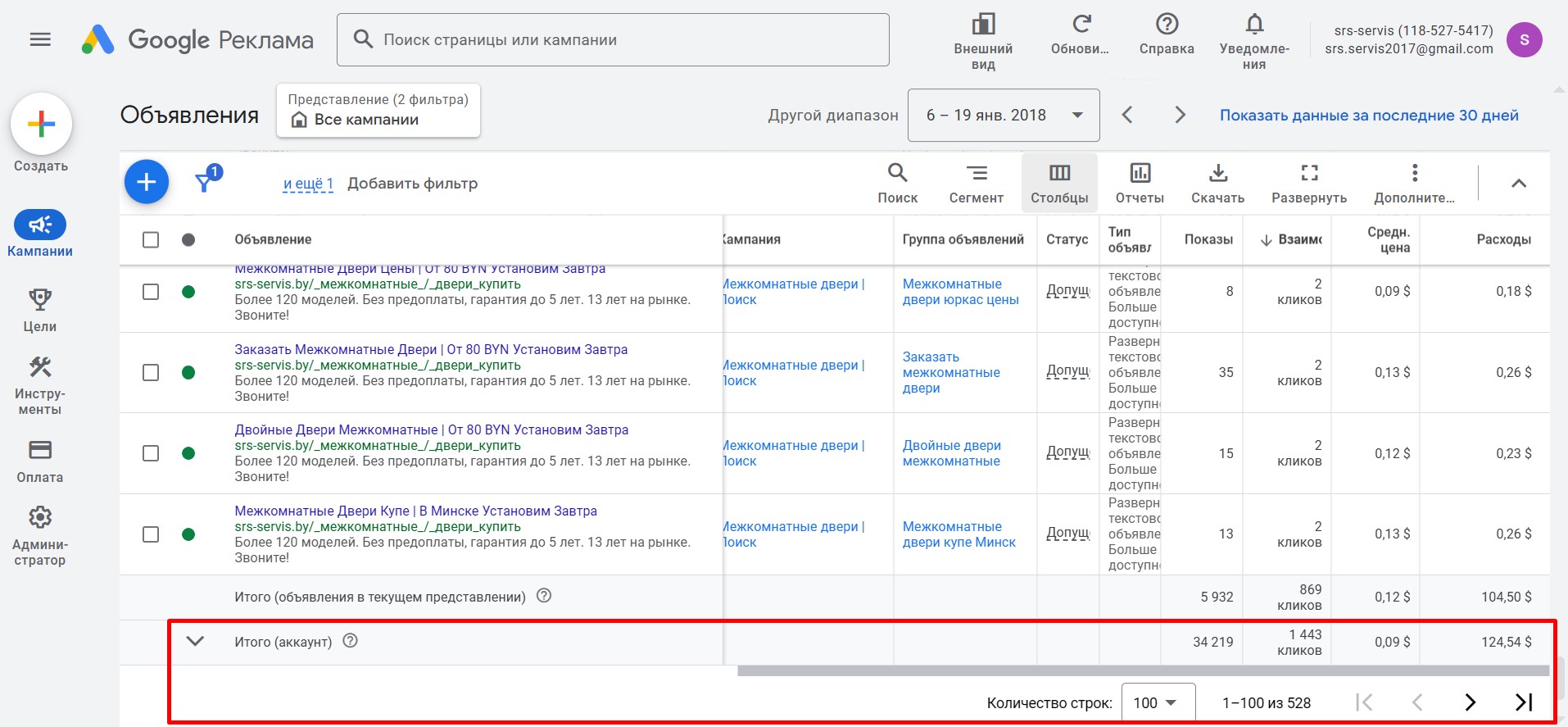Check the Двойные Двери Межкомнатные ad row
The image size is (1568, 727).
click(x=151, y=453)
